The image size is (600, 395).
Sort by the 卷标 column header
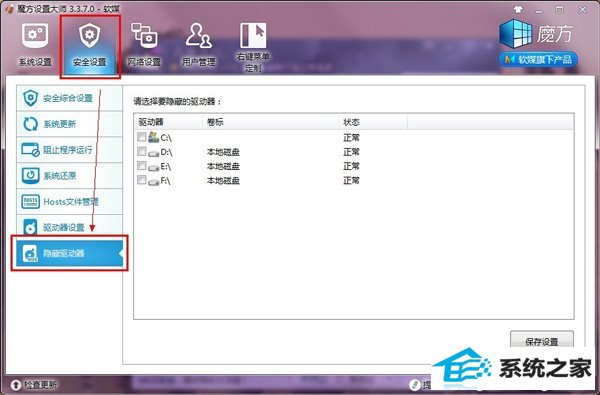pos(271,122)
